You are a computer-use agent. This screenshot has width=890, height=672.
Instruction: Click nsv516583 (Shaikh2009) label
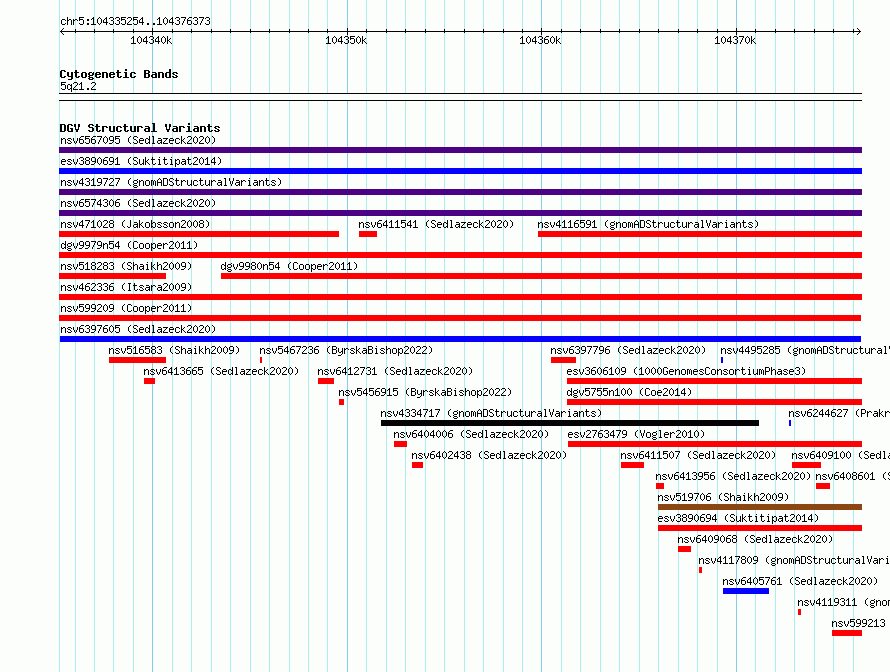tap(174, 350)
